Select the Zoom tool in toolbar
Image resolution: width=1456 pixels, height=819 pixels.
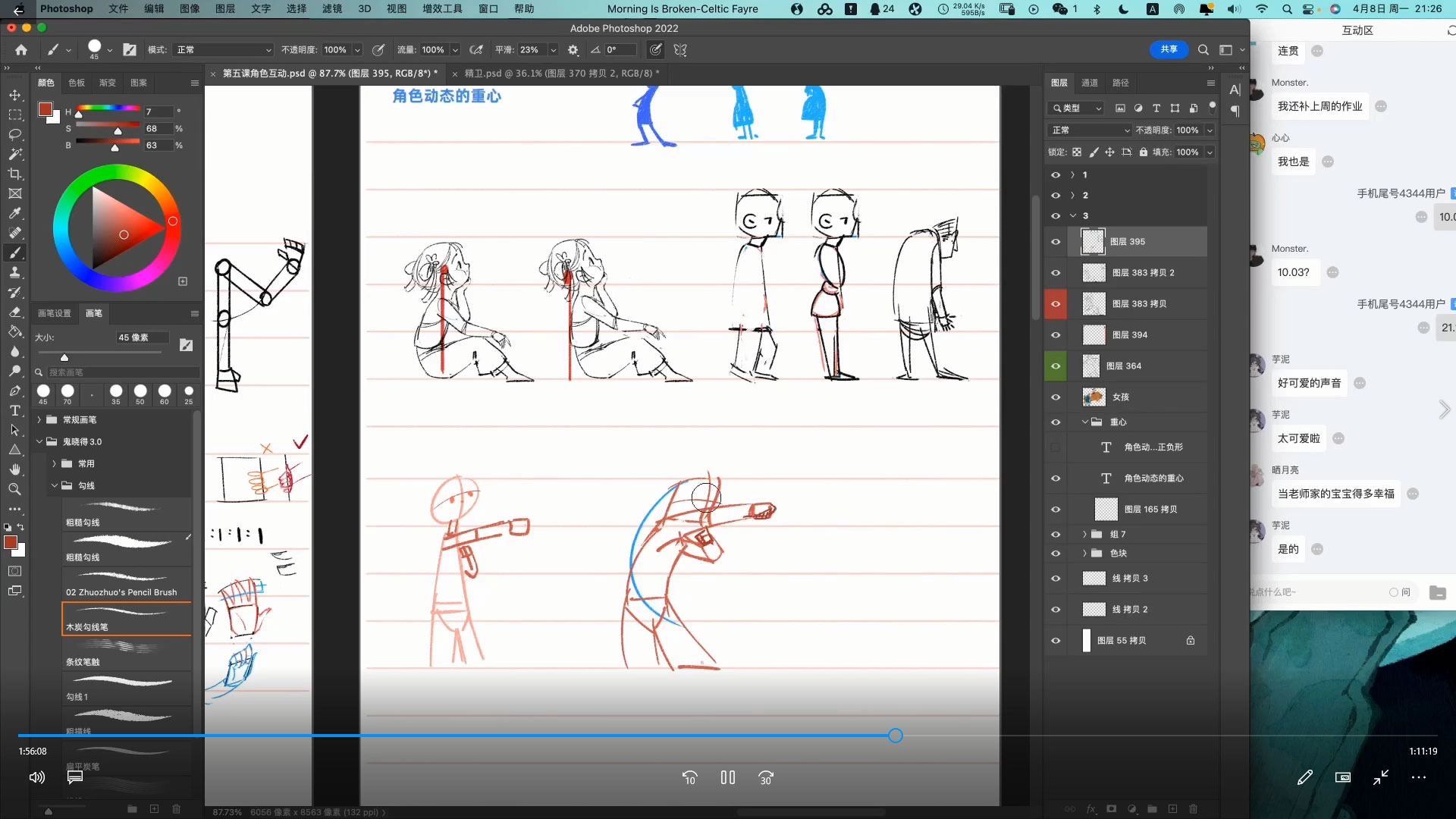15,489
